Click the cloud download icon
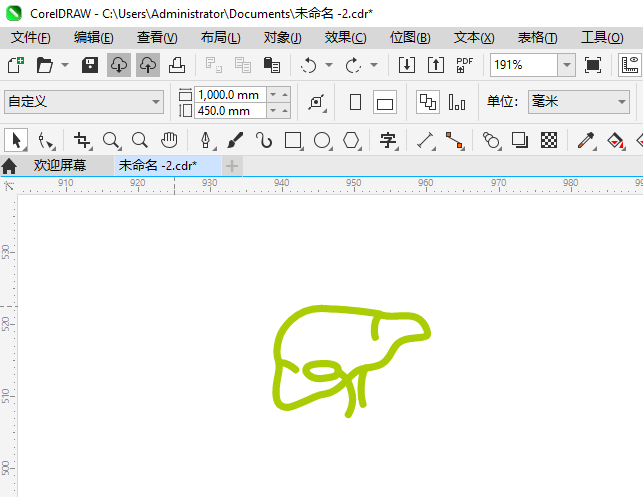 tap(119, 65)
